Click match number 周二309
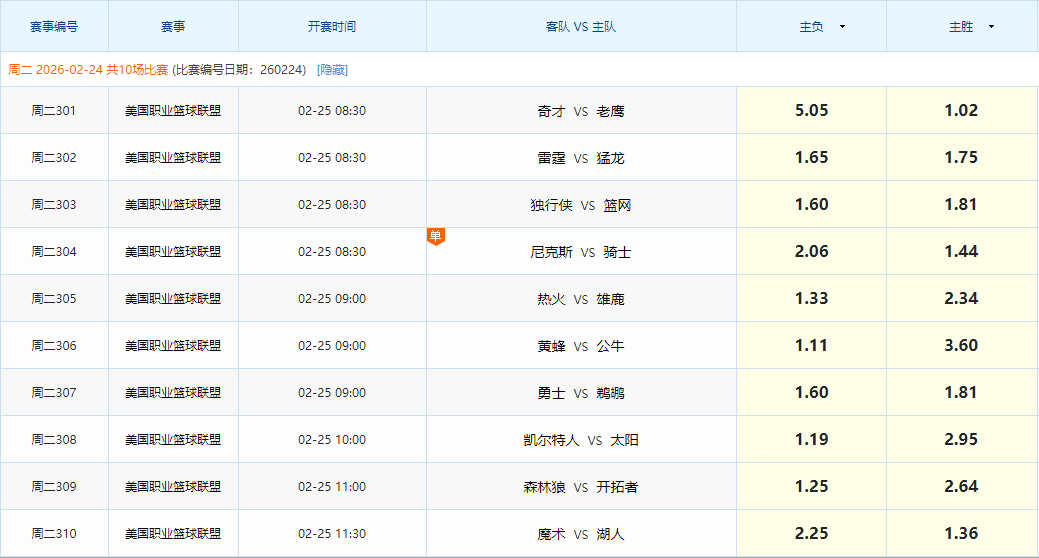This screenshot has height=558, width=1039. tap(54, 487)
